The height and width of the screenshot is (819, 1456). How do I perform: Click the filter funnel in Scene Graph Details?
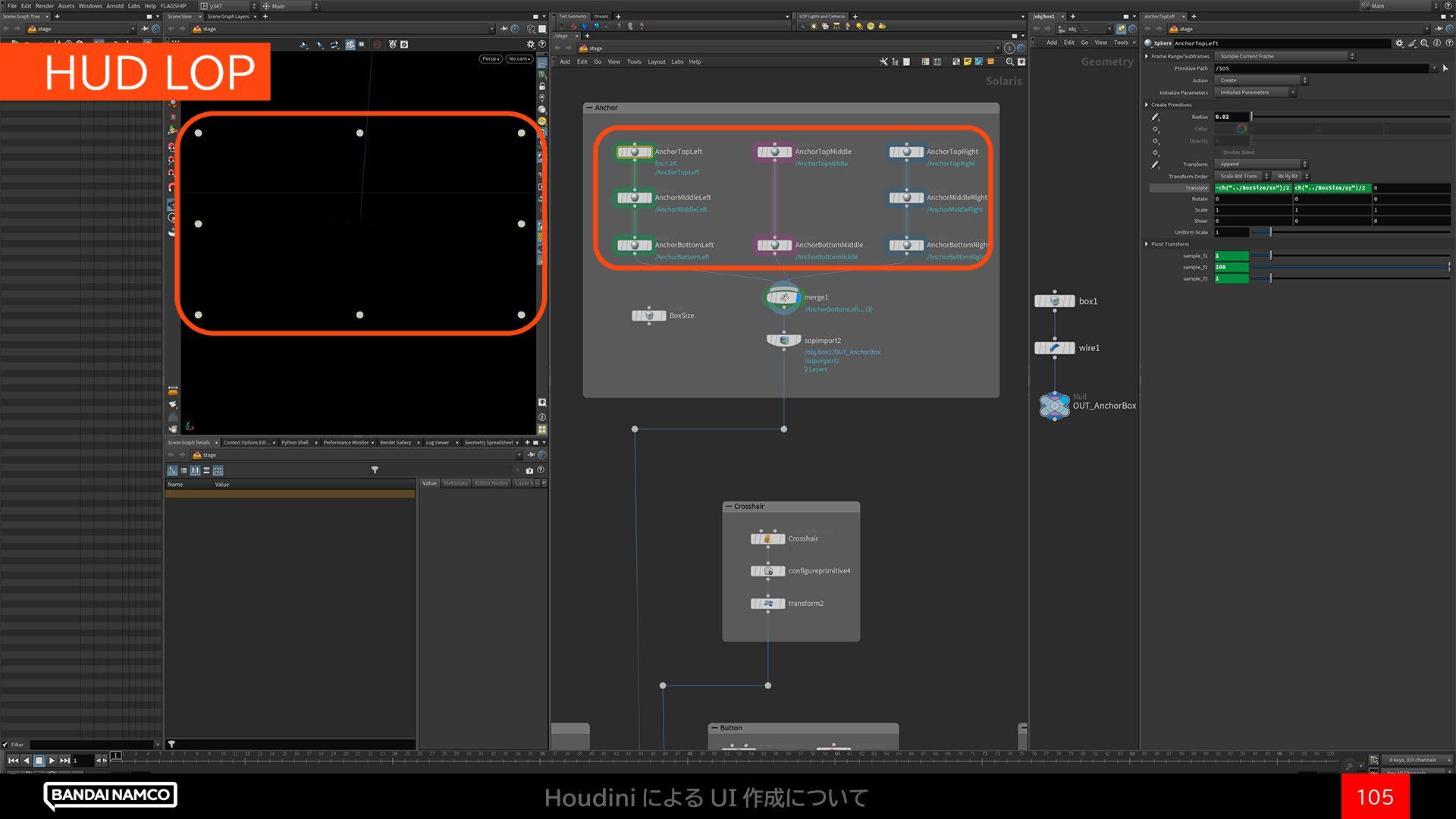[375, 470]
